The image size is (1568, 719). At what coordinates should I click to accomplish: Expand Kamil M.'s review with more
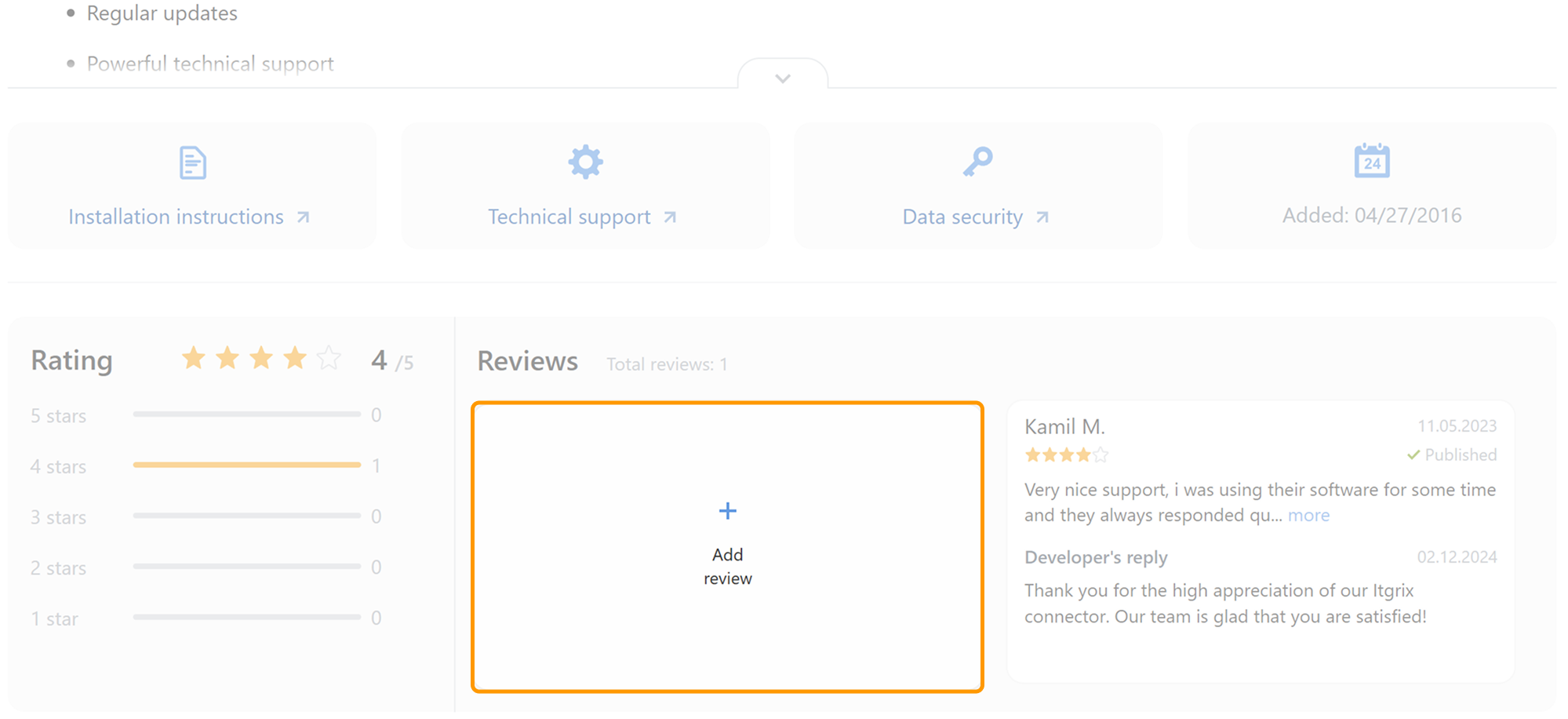[1308, 516]
